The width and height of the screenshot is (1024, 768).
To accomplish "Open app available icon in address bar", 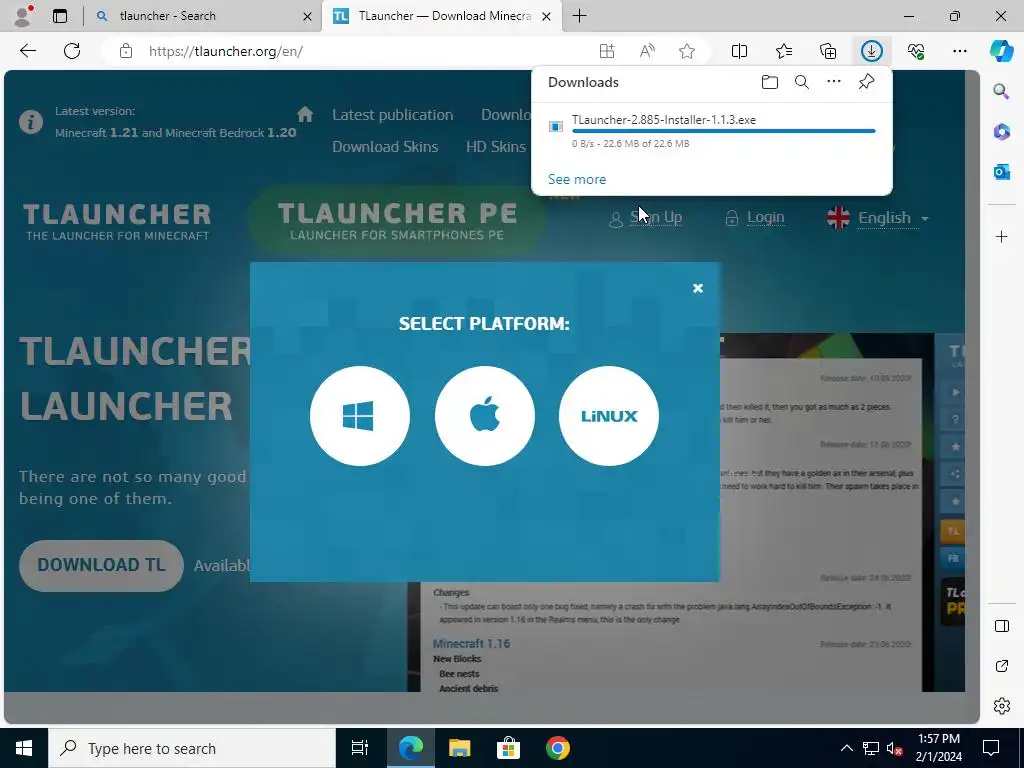I will click(x=607, y=51).
